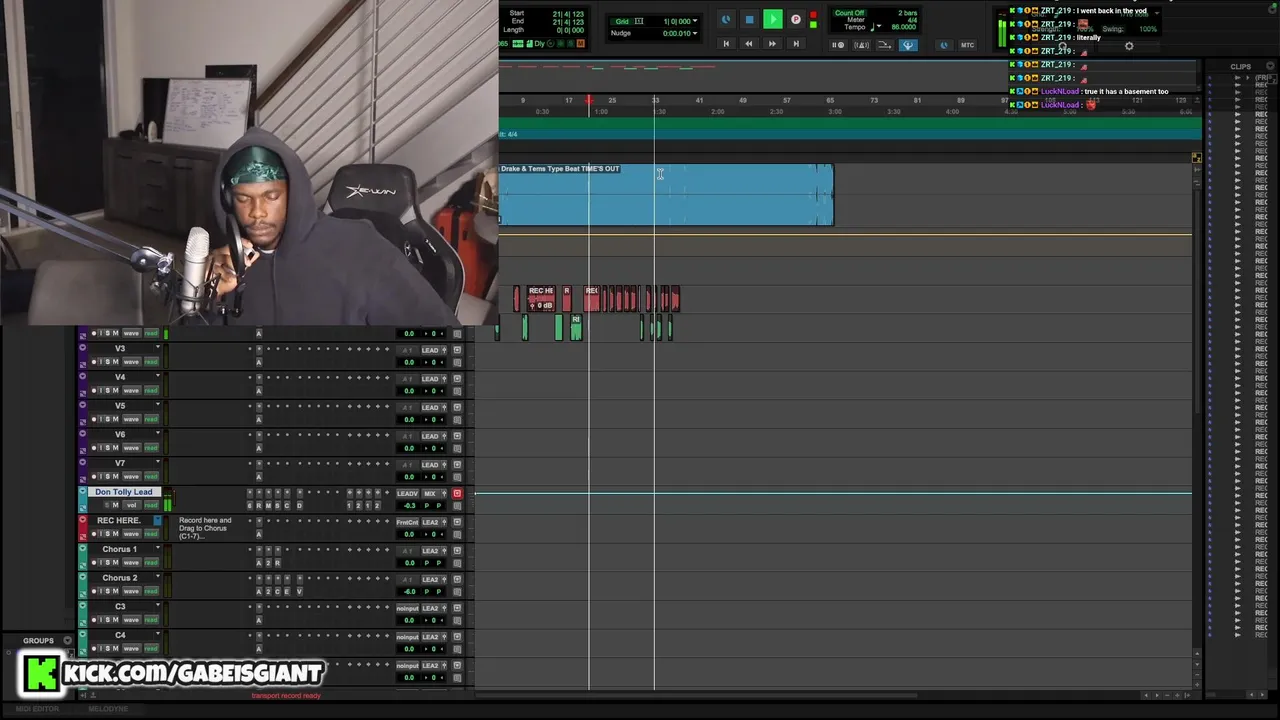The image size is (1280, 720).
Task: Click the LEAD output selector on V4 track
Action: point(432,379)
